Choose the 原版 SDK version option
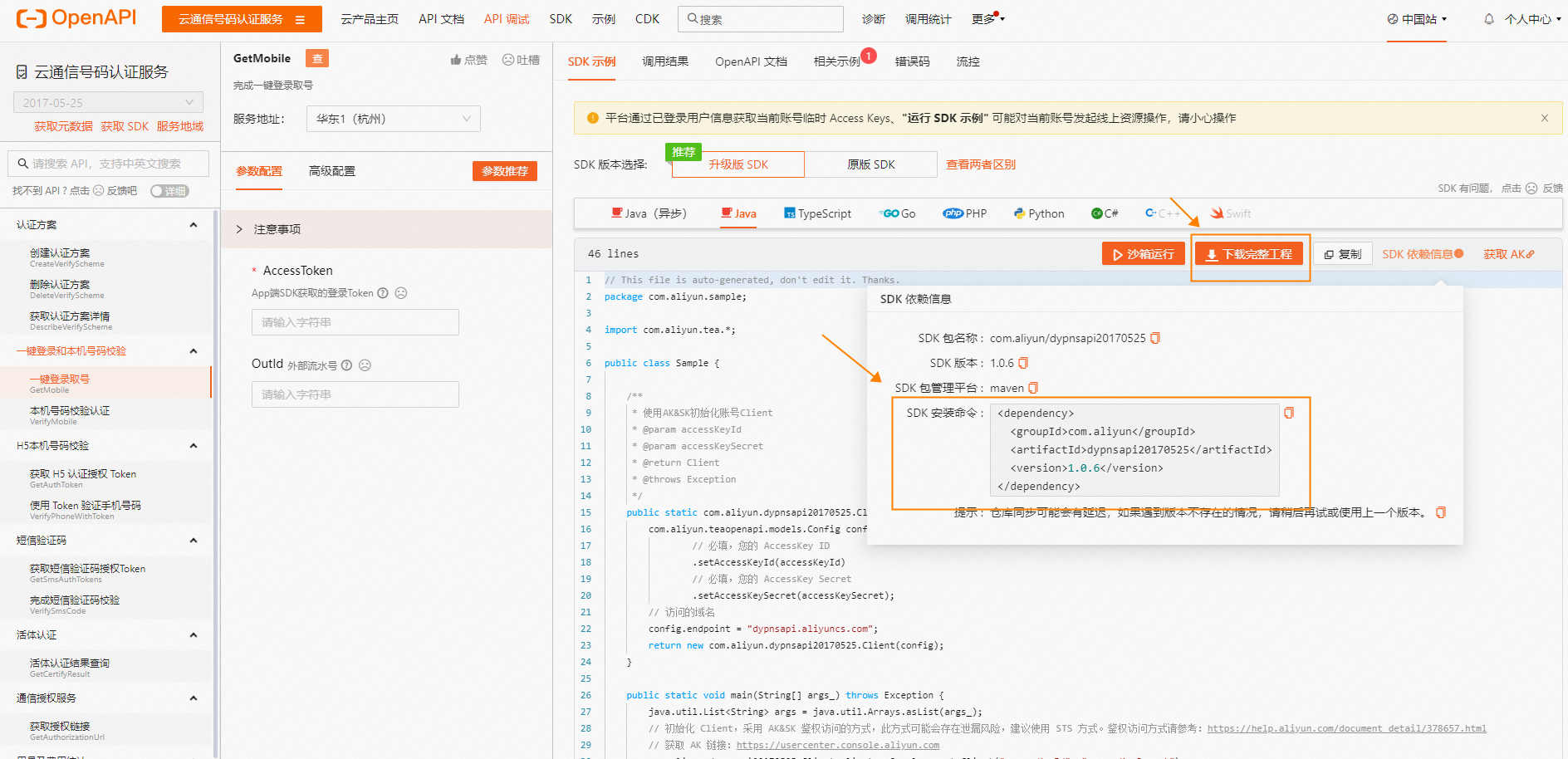This screenshot has height=759, width=1568. pos(870,164)
